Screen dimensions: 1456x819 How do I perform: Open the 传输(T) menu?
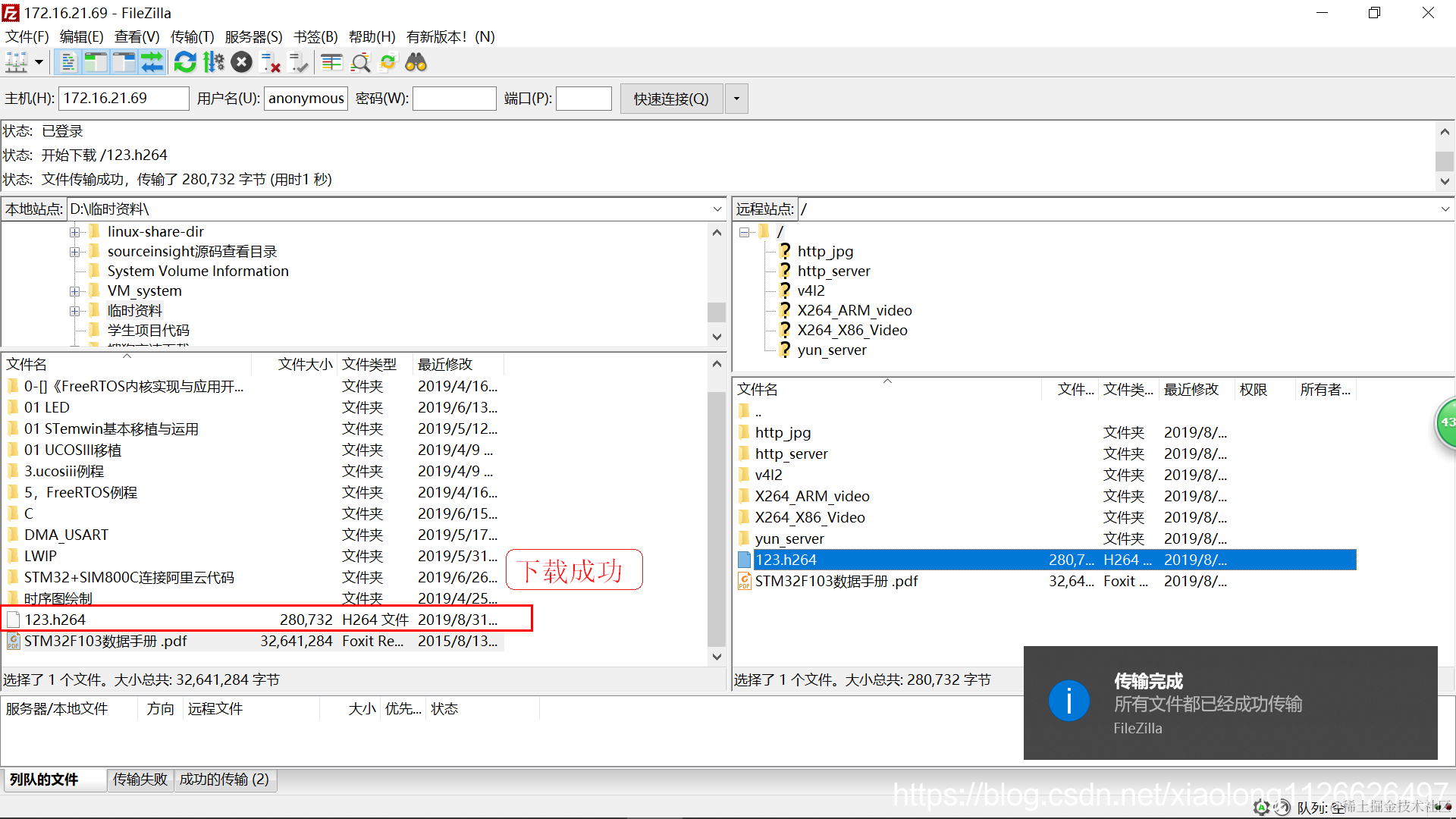(192, 36)
